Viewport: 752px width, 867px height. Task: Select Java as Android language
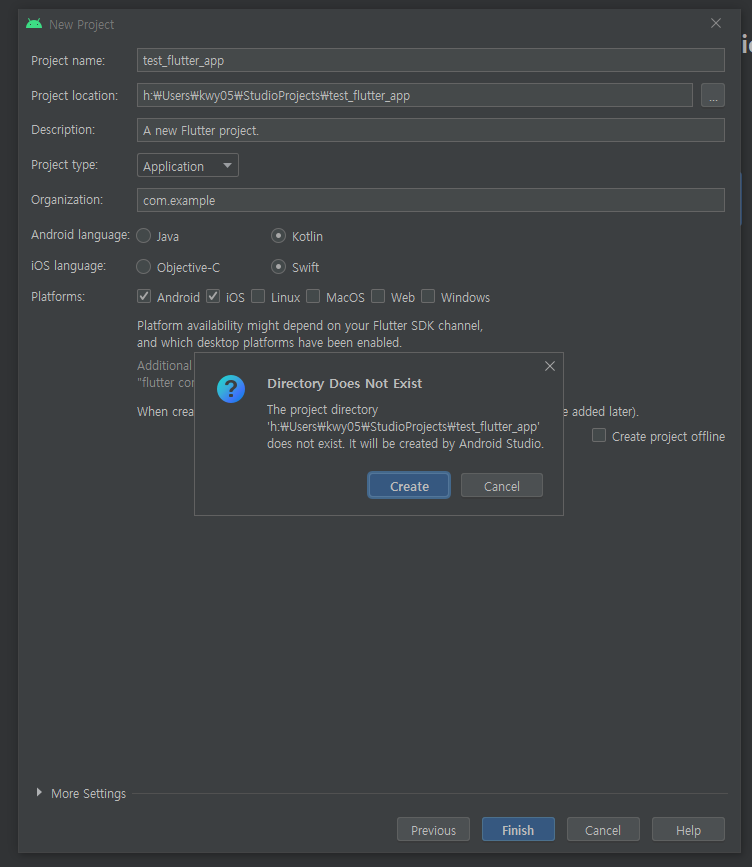pyautogui.click(x=144, y=236)
